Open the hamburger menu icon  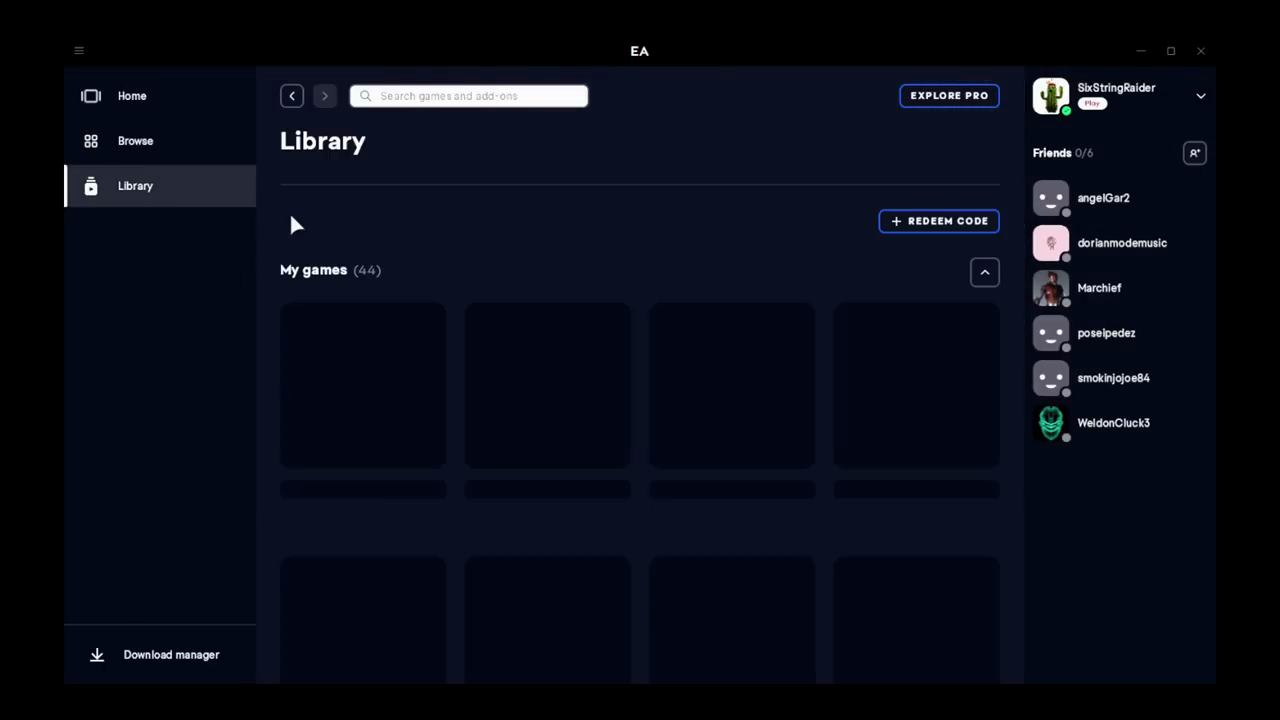(x=79, y=50)
